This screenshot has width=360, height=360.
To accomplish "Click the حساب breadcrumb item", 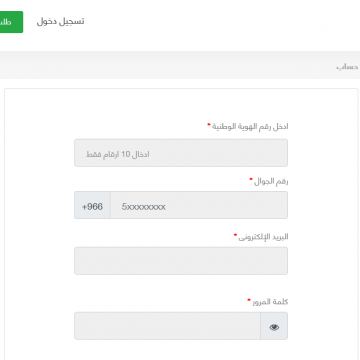I will click(x=347, y=67).
